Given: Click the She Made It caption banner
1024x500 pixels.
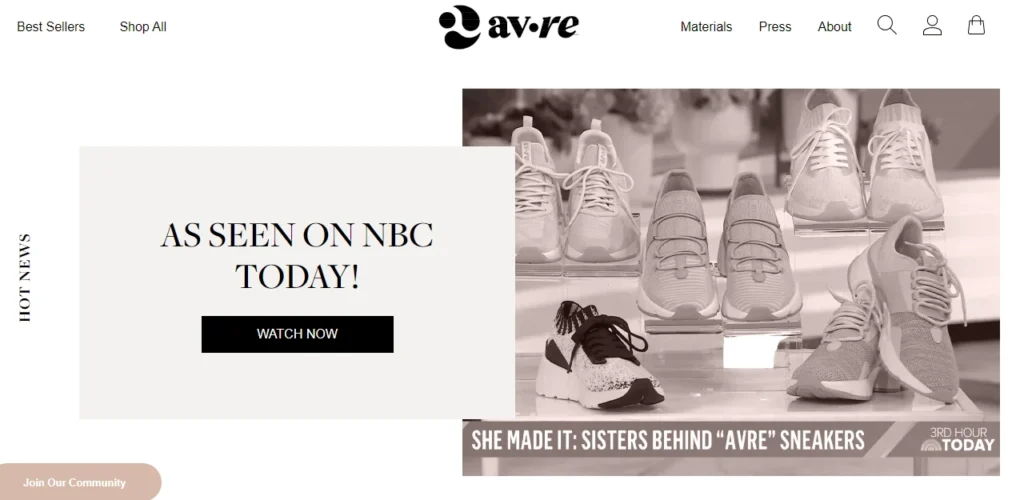Looking at the screenshot, I should 667,439.
